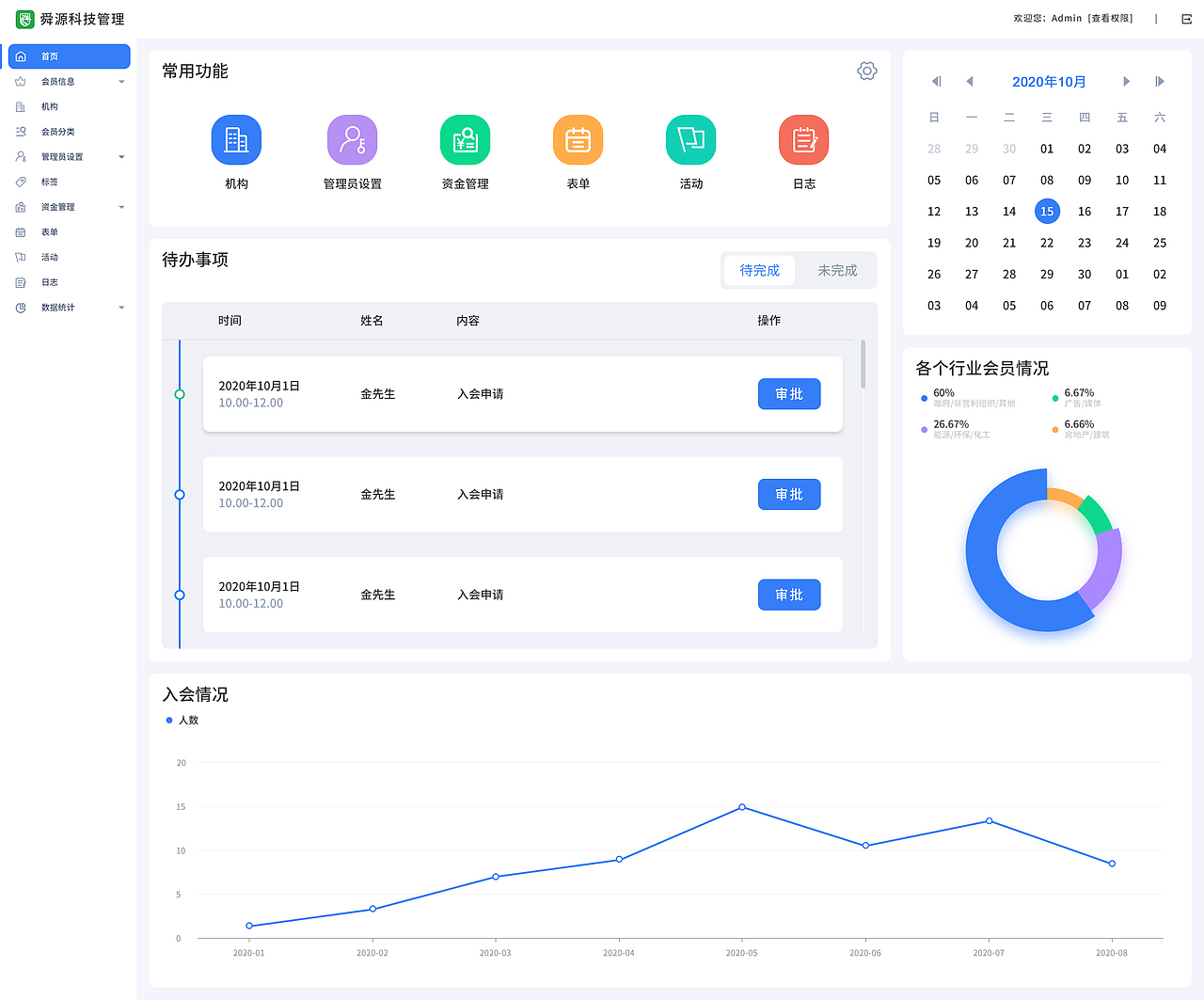Viewport: 1204px width, 1000px height.
Task: Open the 表单 quick function icon
Action: coord(578,138)
